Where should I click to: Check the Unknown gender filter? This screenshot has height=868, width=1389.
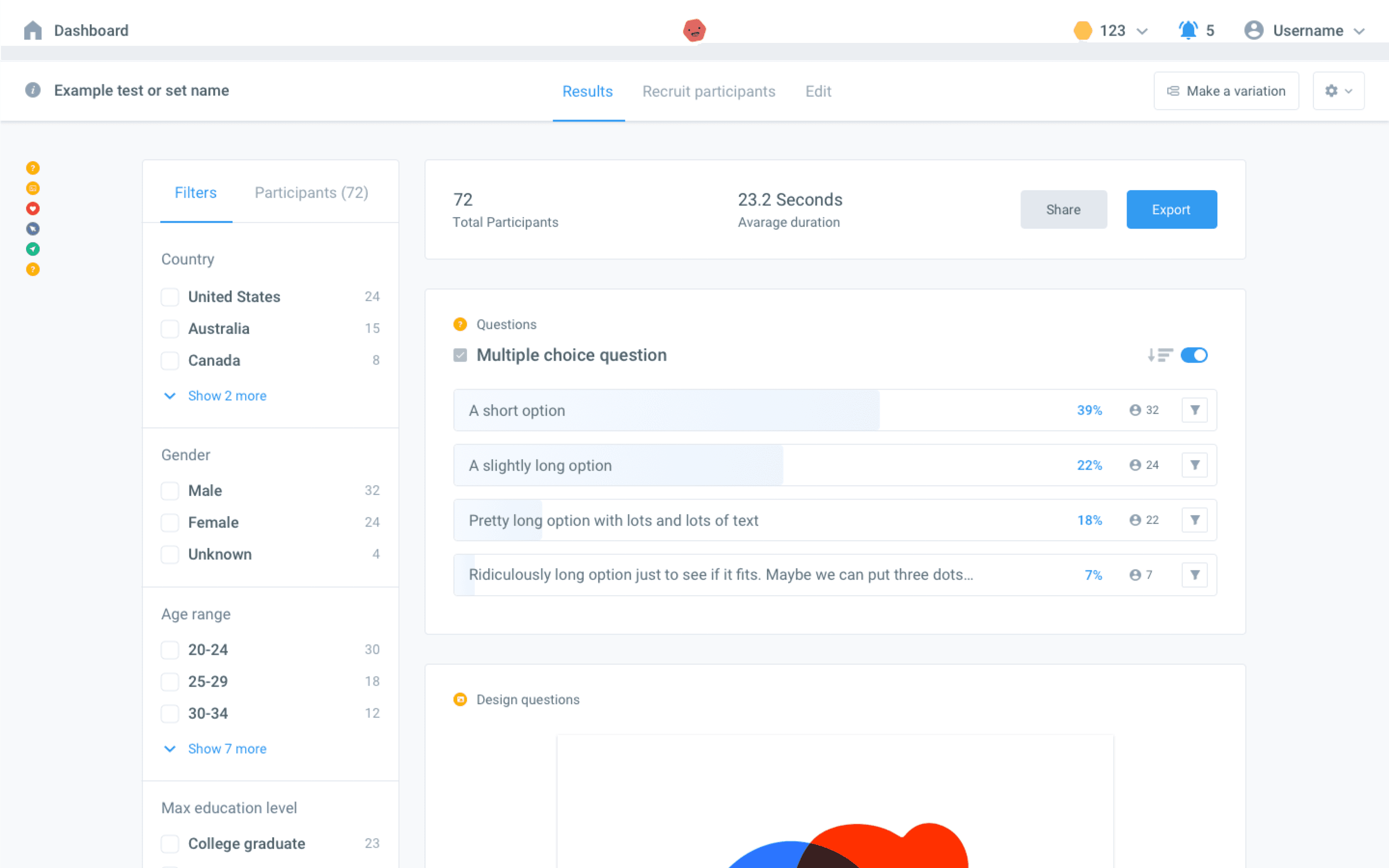click(x=169, y=555)
